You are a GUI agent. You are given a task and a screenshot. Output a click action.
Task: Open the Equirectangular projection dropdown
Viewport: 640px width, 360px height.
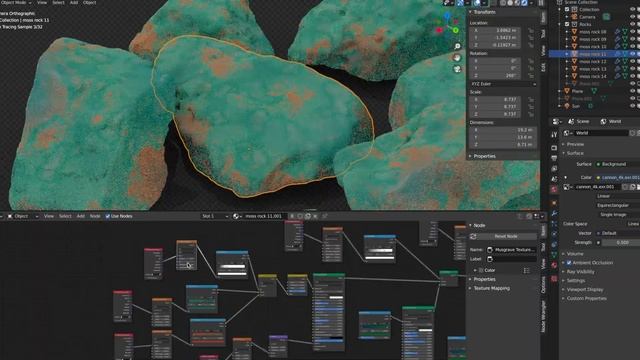(618, 205)
